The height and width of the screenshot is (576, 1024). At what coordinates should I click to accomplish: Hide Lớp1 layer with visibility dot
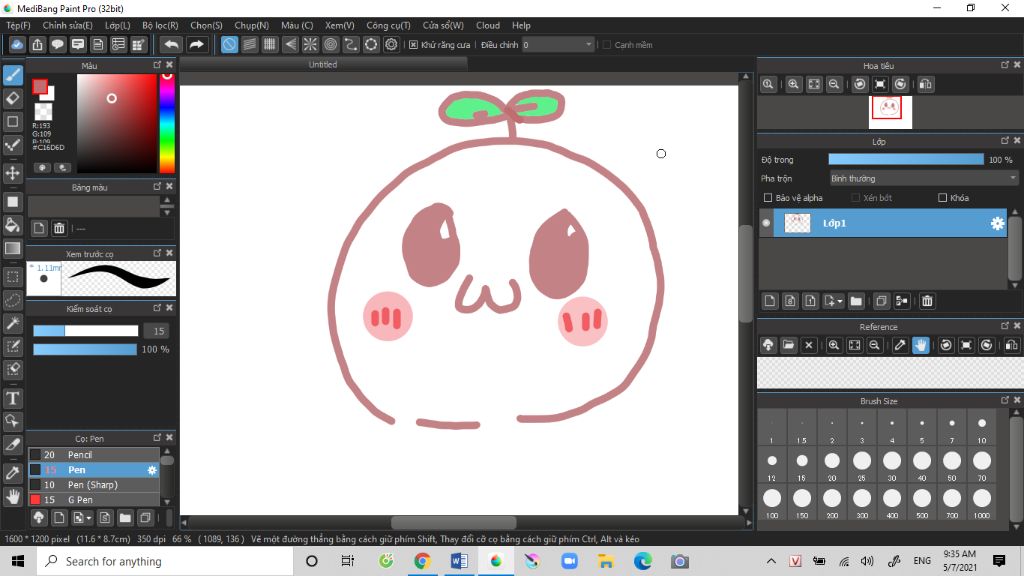(x=767, y=223)
